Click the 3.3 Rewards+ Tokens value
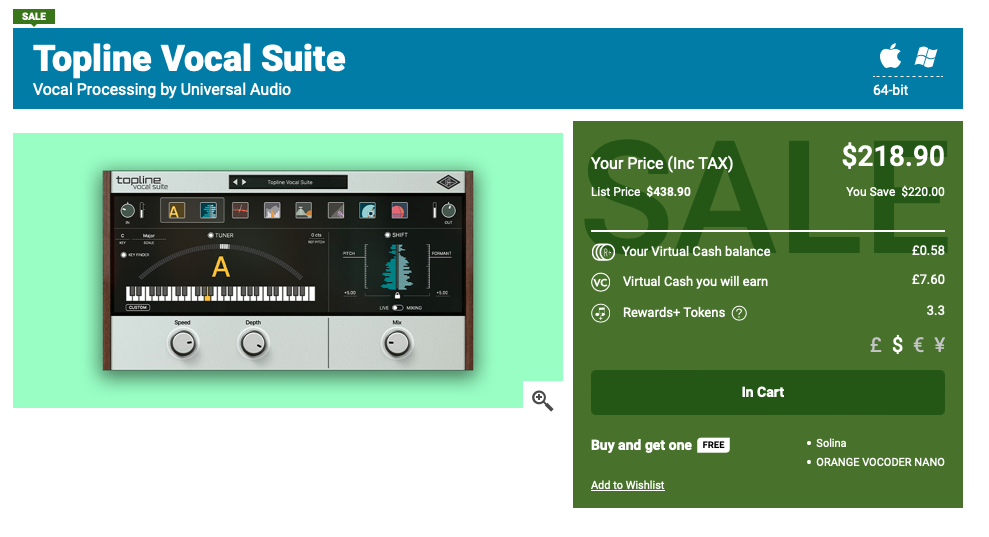989x537 pixels. pos(935,310)
